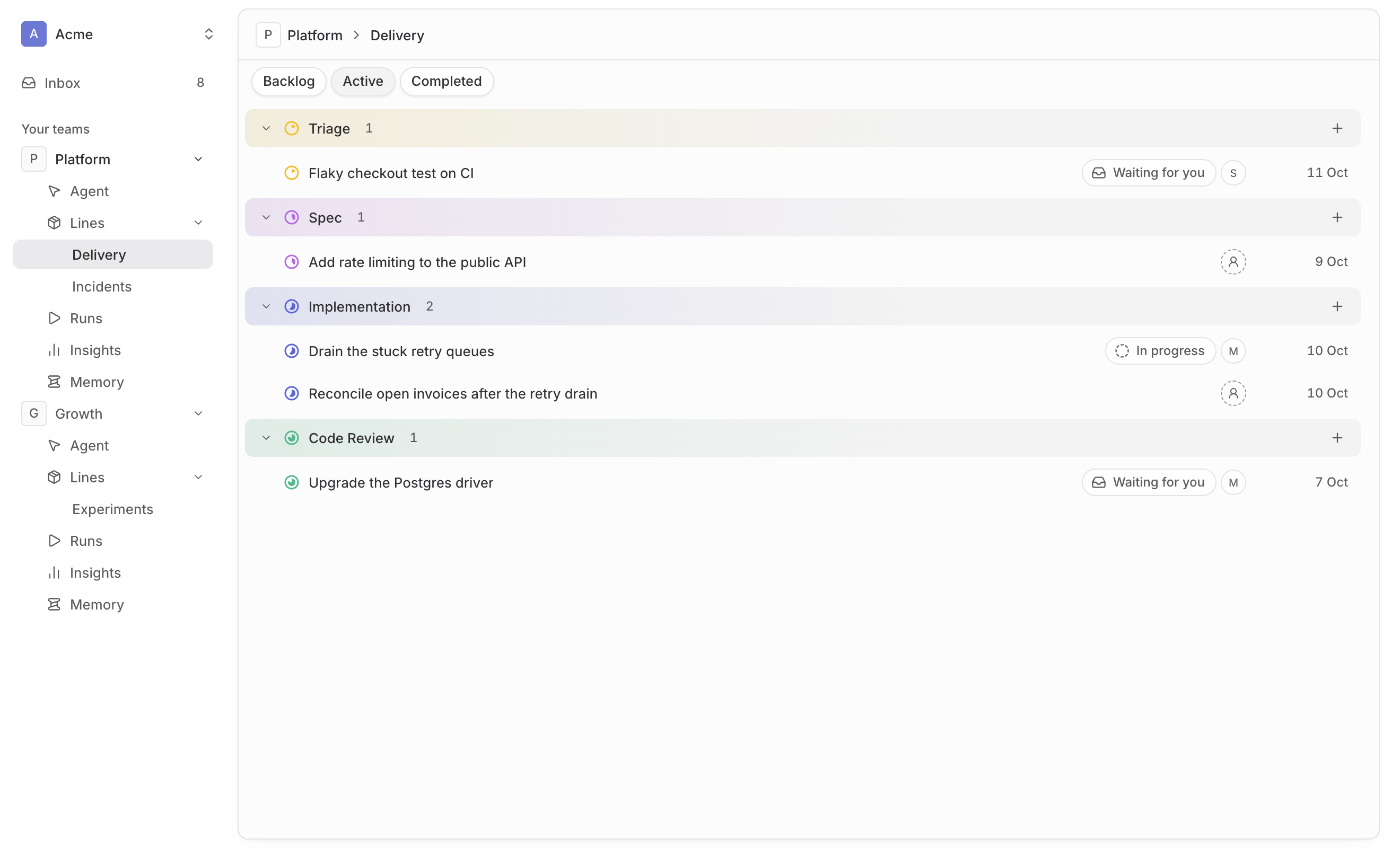Click the 11 Oct date
The width and height of the screenshot is (1400, 848).
[1327, 173]
